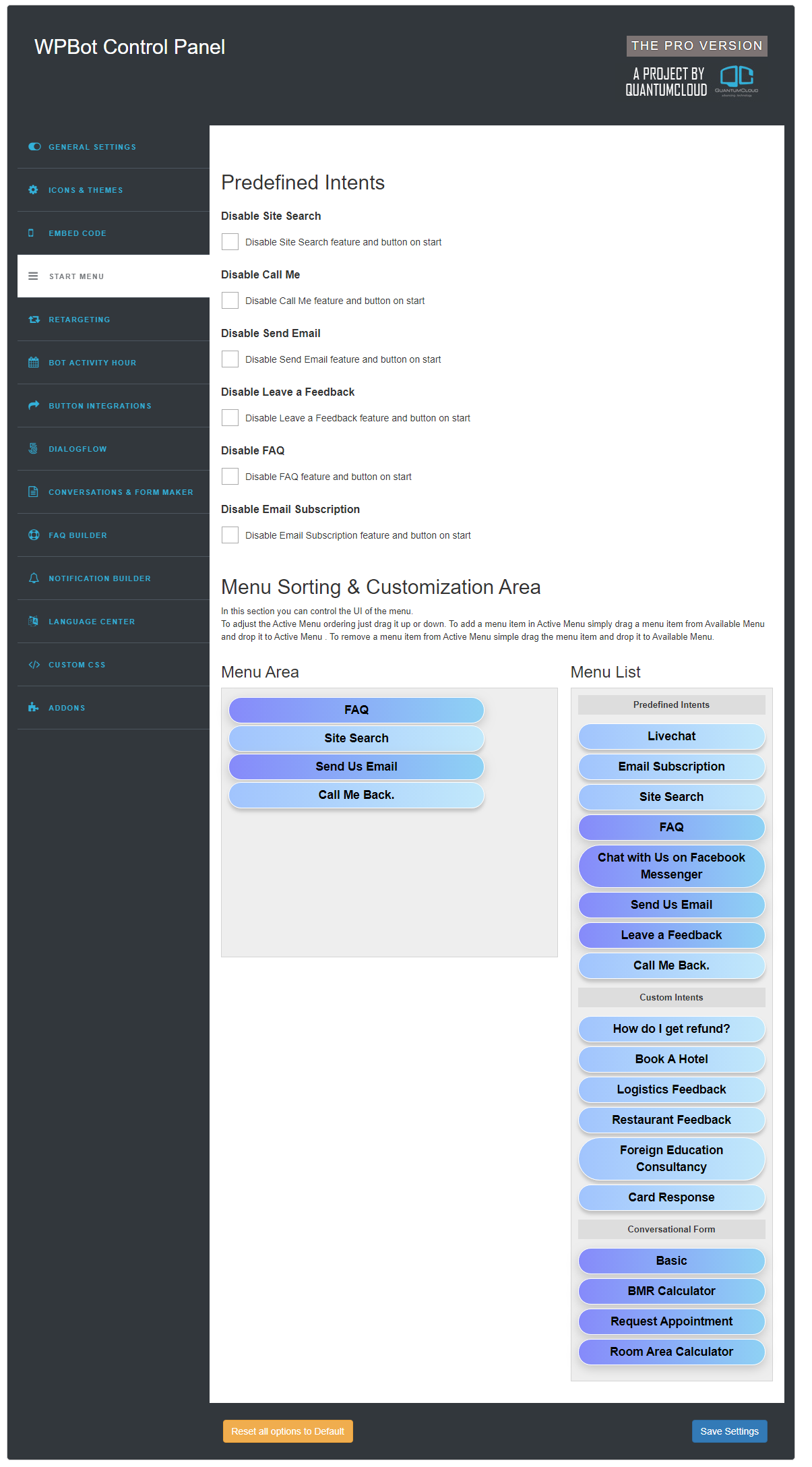Click the Save Settings button
Image resolution: width=812 pixels, height=1467 pixels.
click(x=729, y=1431)
